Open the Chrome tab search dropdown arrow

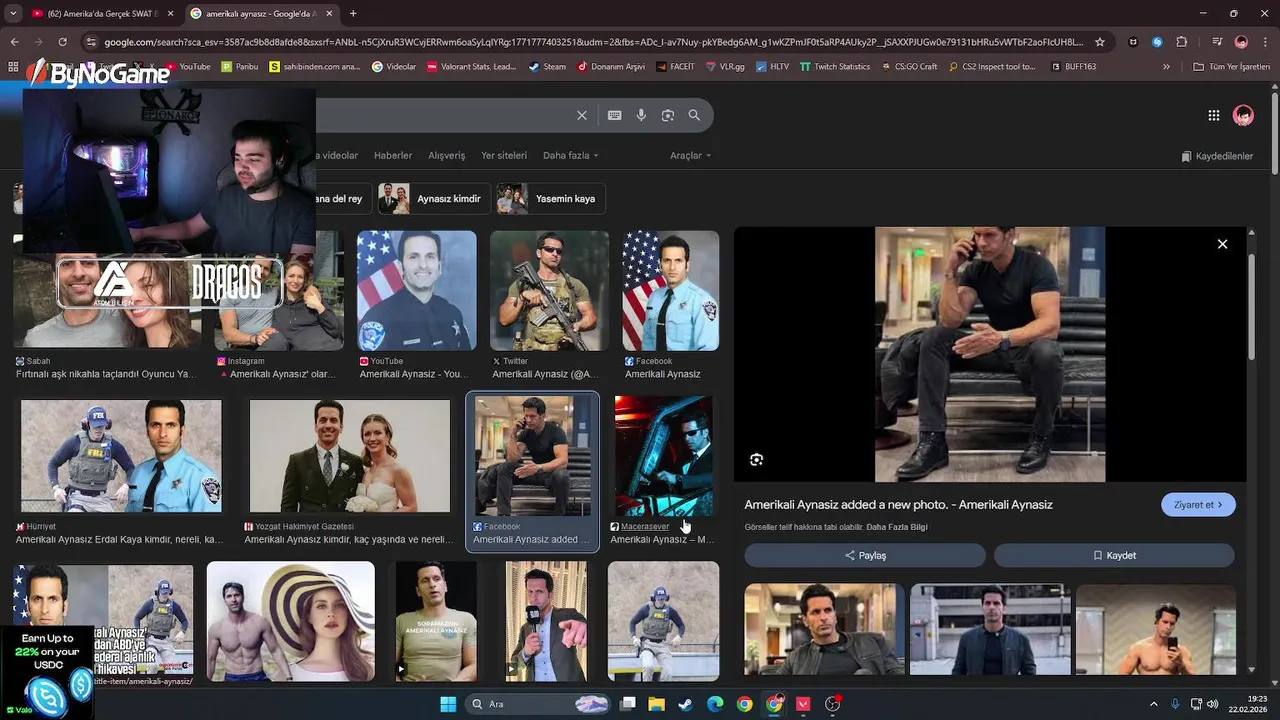14,14
